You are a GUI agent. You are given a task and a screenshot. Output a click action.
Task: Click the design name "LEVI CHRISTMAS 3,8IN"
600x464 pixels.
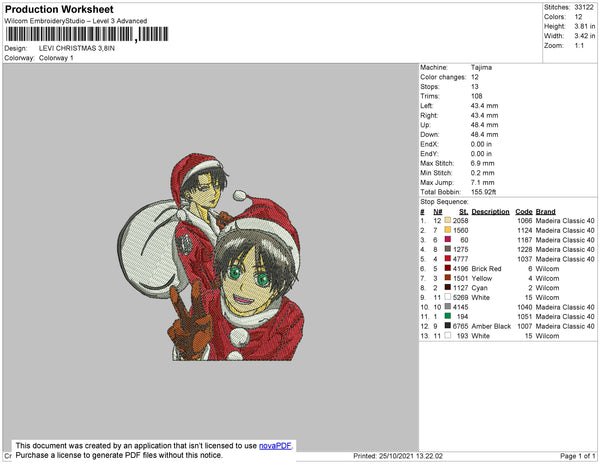pos(77,49)
